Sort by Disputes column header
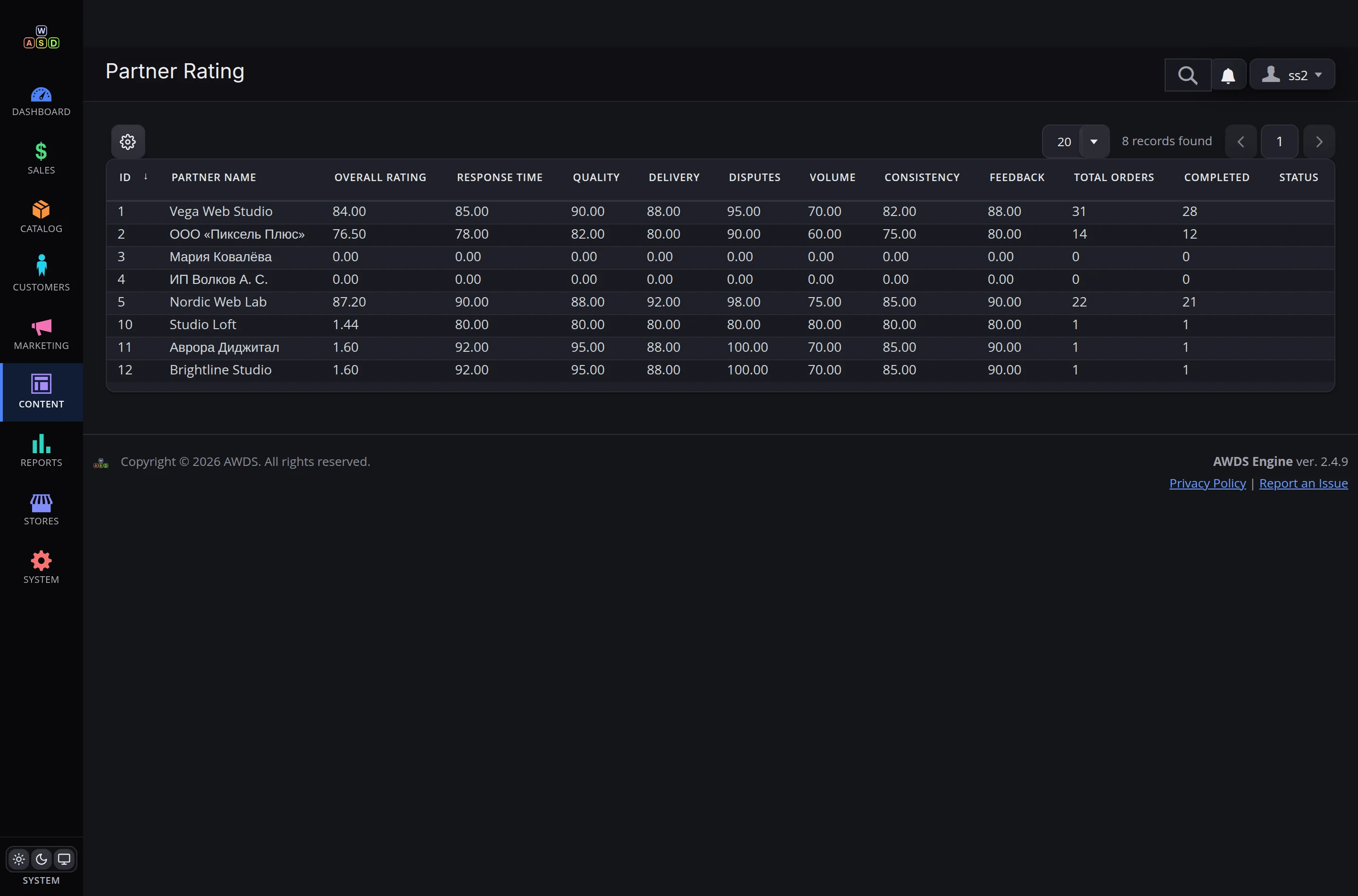Image resolution: width=1358 pixels, height=896 pixels. (754, 178)
